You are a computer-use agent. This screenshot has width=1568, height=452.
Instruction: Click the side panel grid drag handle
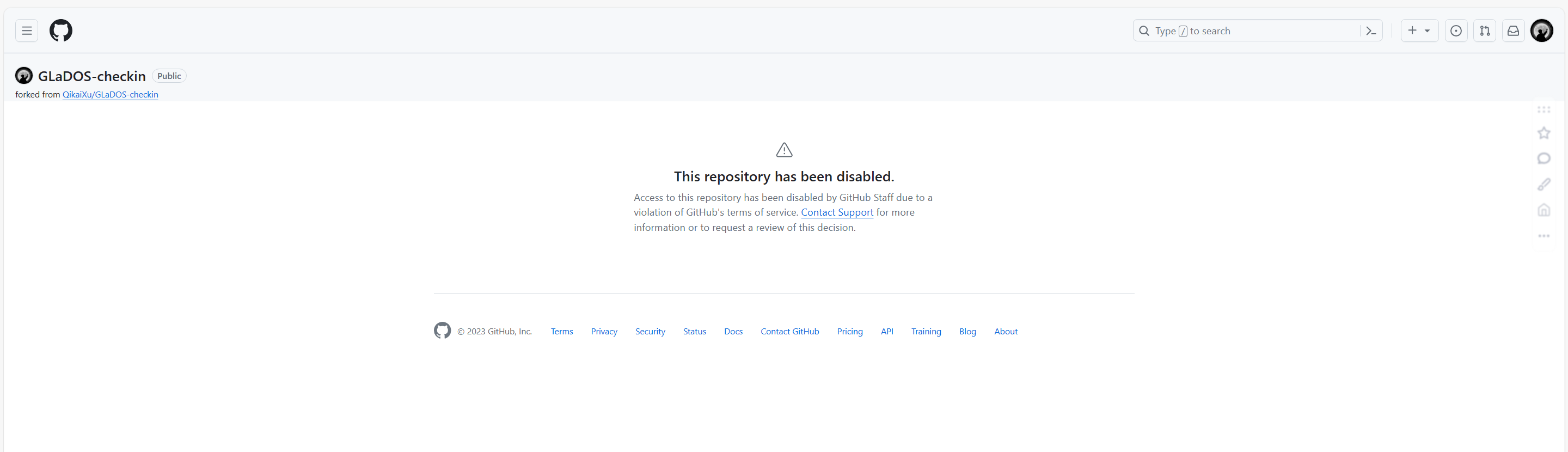coord(1543,109)
